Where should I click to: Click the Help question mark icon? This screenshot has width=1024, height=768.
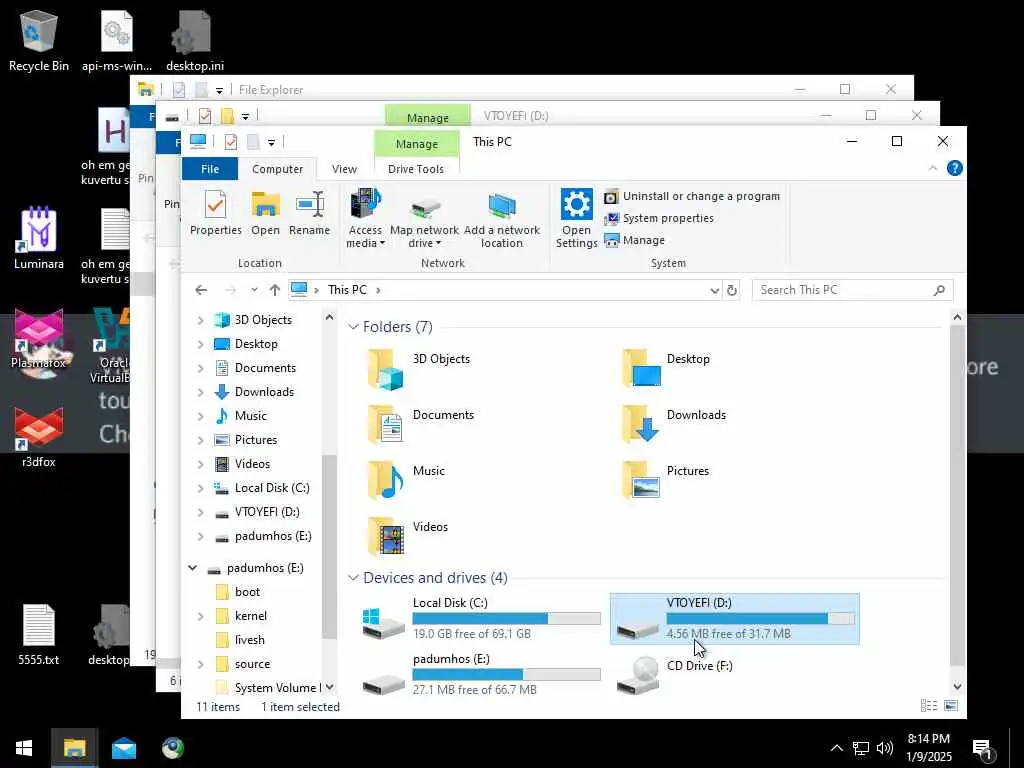[x=955, y=168]
